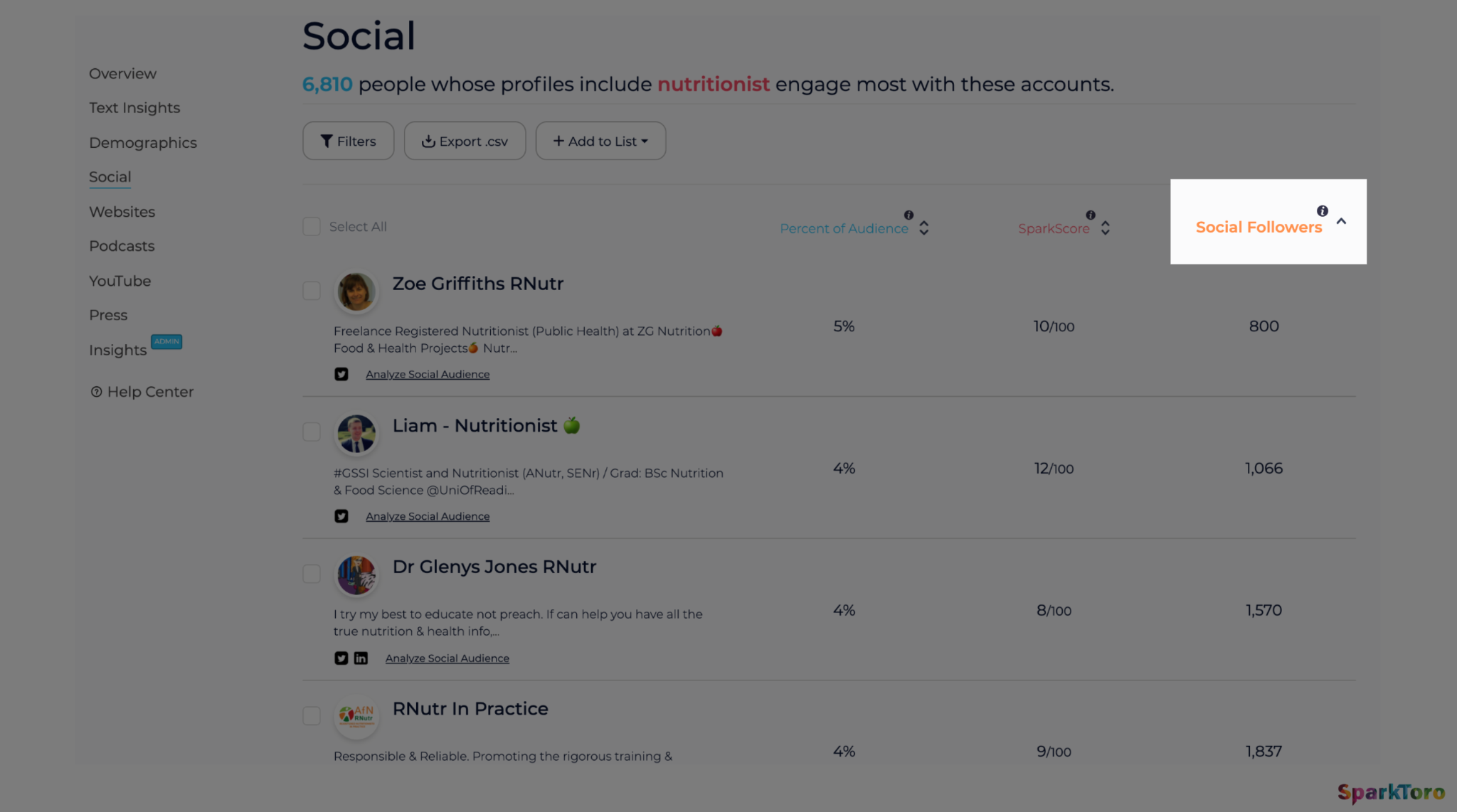This screenshot has width=1457, height=812.
Task: Check the Select All checkbox
Action: pyautogui.click(x=312, y=227)
